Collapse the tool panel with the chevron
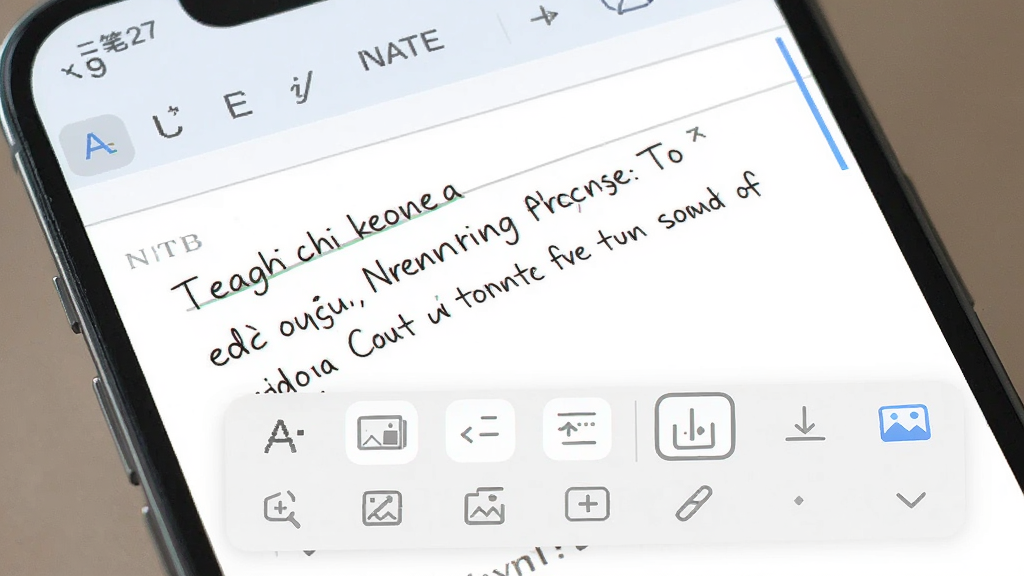This screenshot has width=1024, height=576. pyautogui.click(x=911, y=500)
